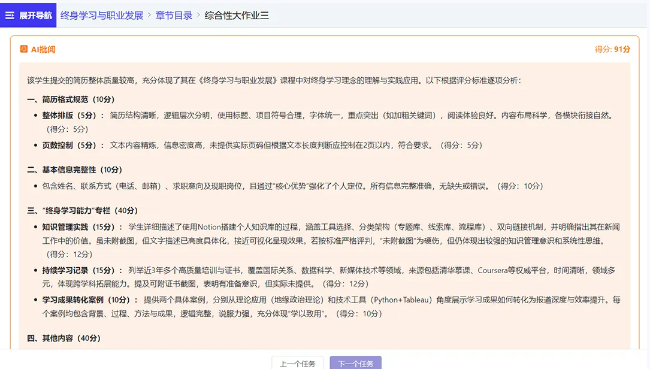The image size is (650, 369).
Task: Click the 展开导航 expand navigation button
Action: (28, 15)
